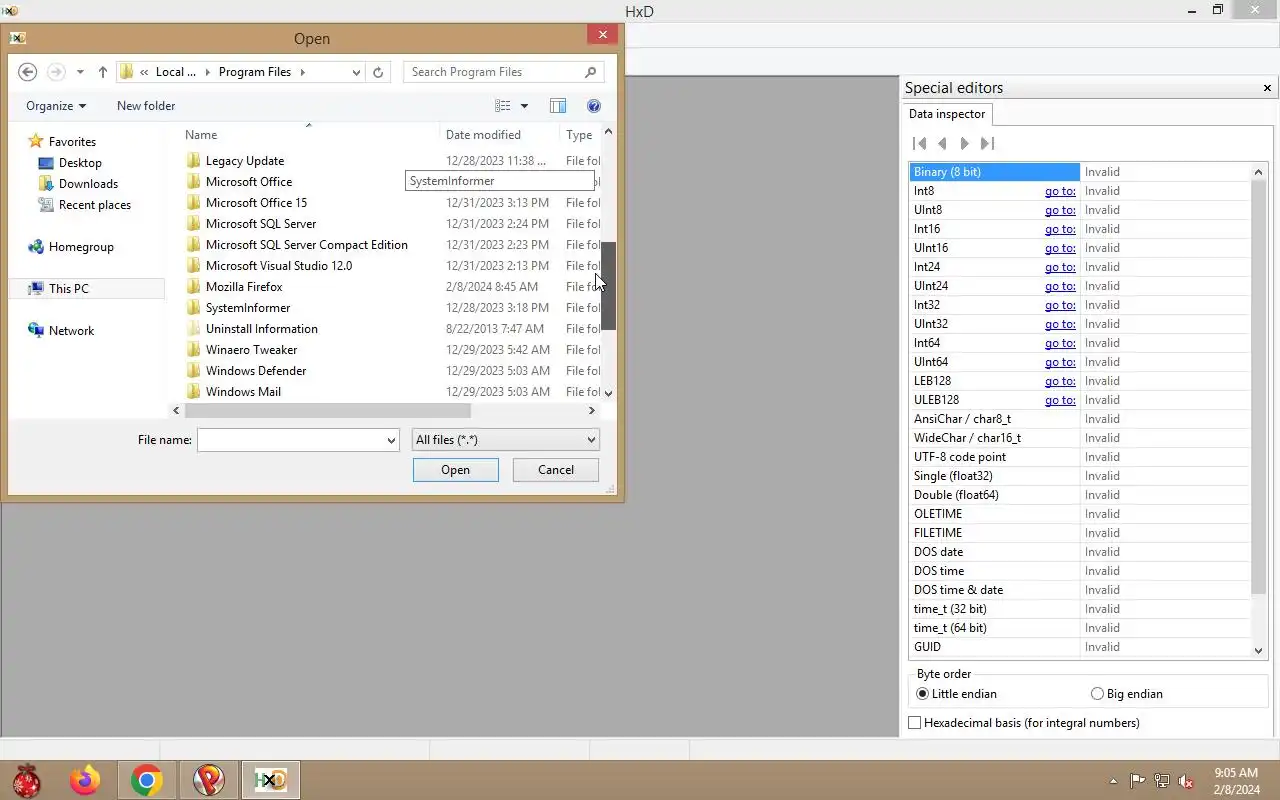
Task: Close the Special editors panel
Action: coord(1267,88)
